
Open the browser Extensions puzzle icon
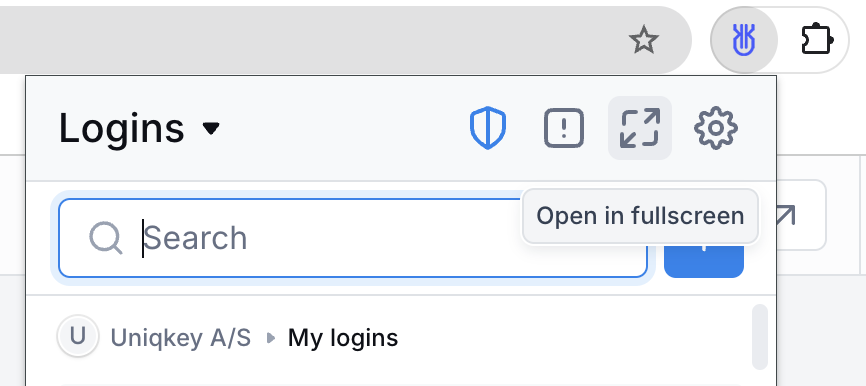pos(816,40)
